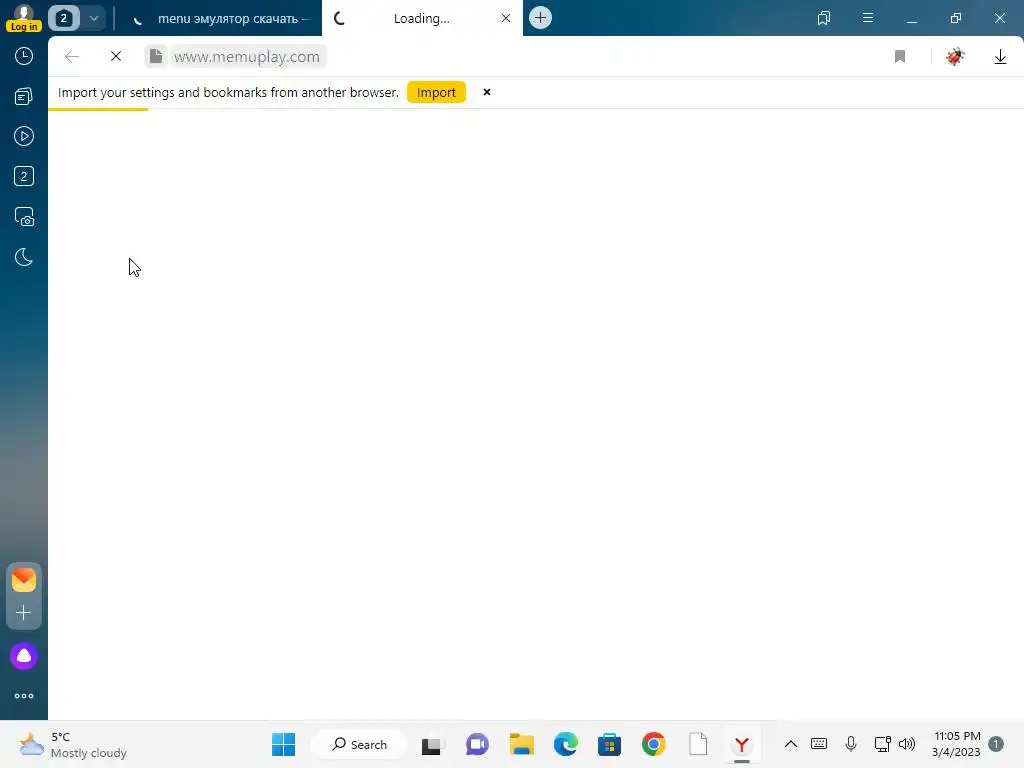This screenshot has width=1024, height=768.
Task: Show hidden system tray icons
Action: tap(791, 744)
